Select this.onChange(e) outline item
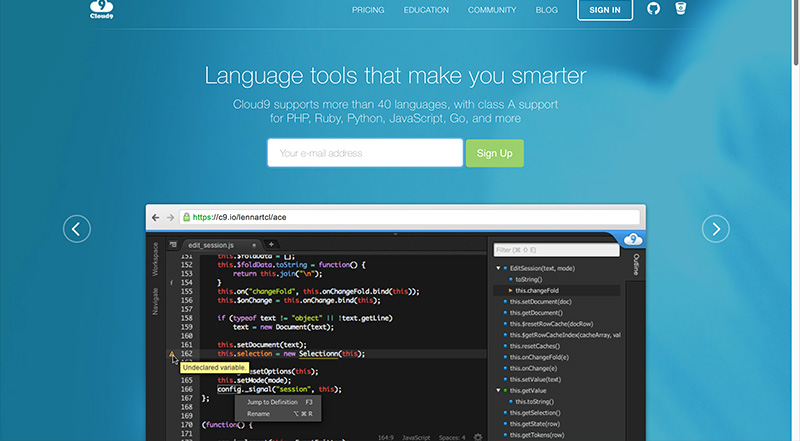The height and width of the screenshot is (441, 800). coord(533,369)
